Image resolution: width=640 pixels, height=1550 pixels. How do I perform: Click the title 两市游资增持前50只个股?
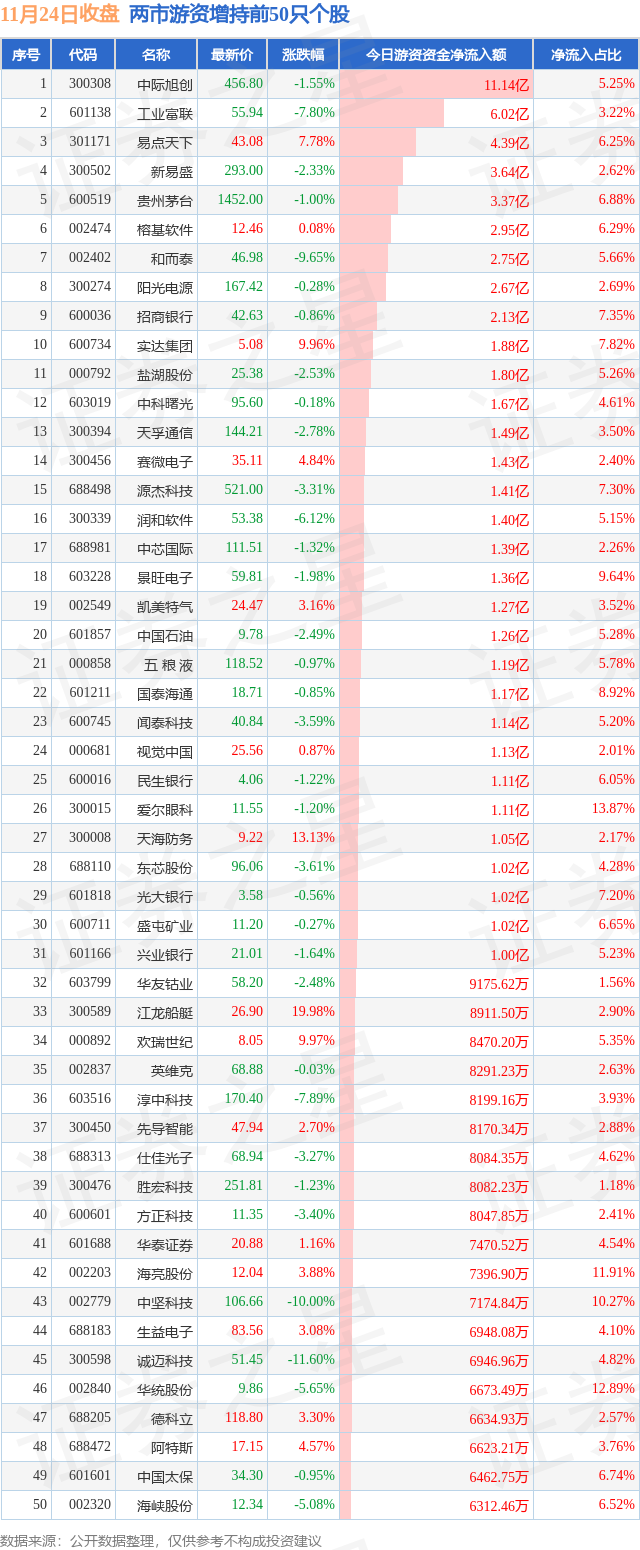[x=240, y=15]
